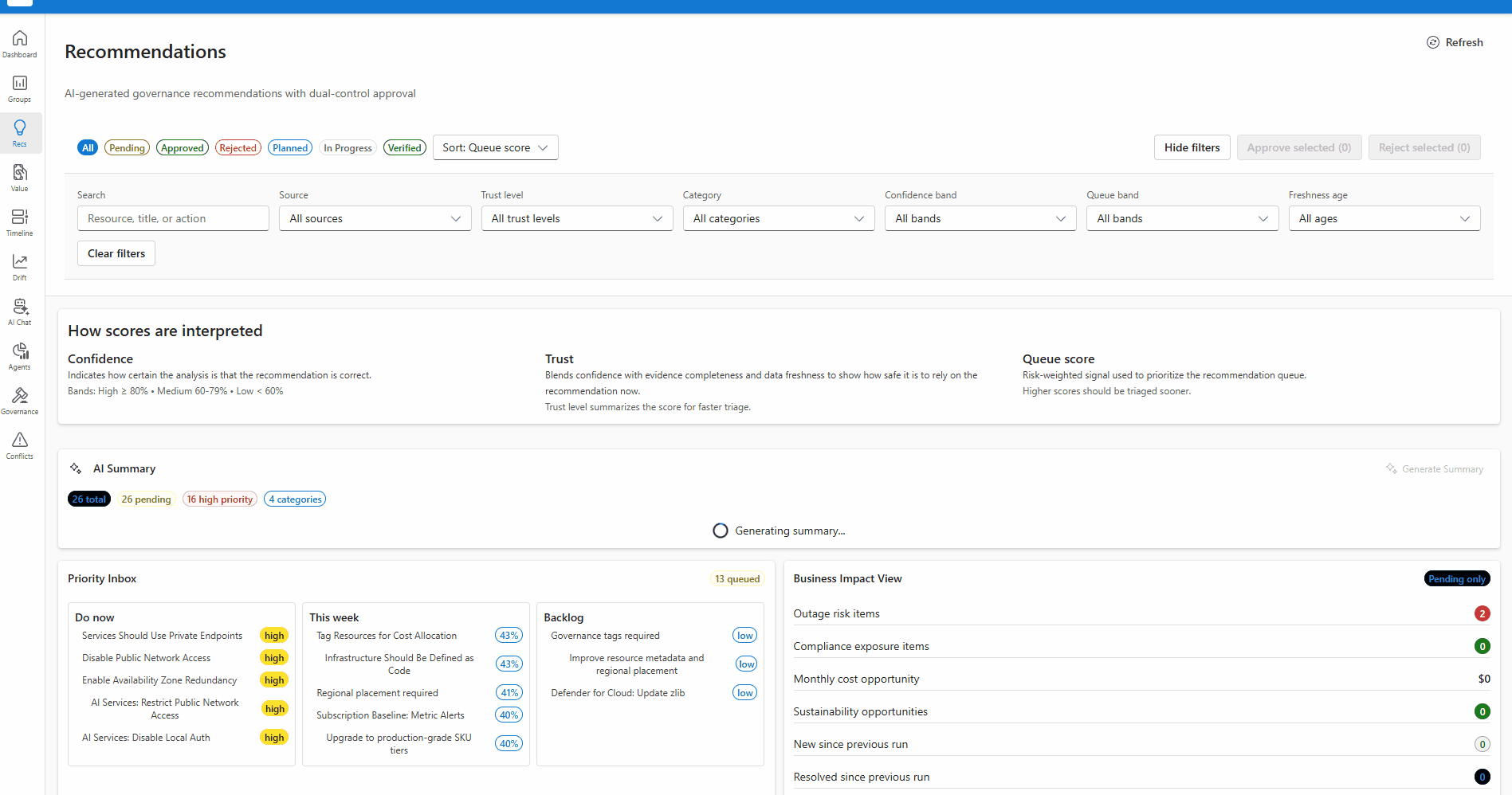View the Timeline via the sidebar icon
Screen dimensions: 1512x795
(x=19, y=221)
